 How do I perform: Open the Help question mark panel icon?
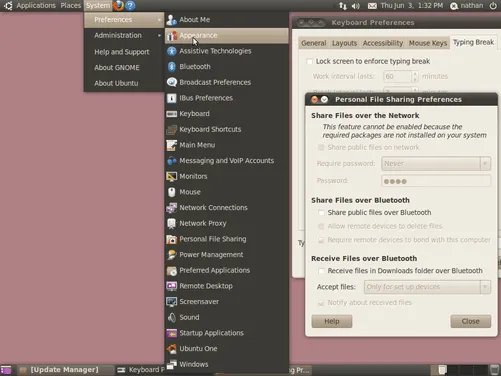(130, 5)
